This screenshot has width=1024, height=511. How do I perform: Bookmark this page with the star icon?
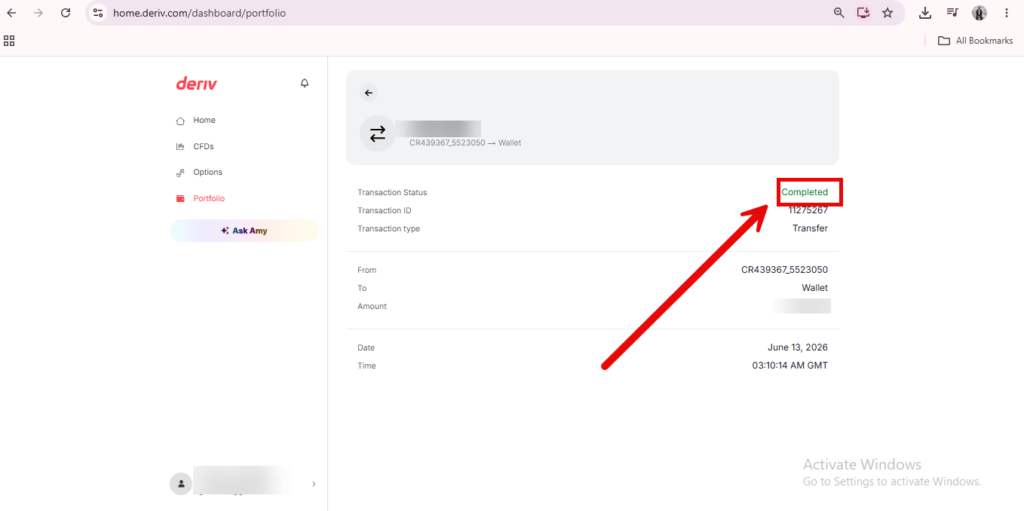point(888,12)
